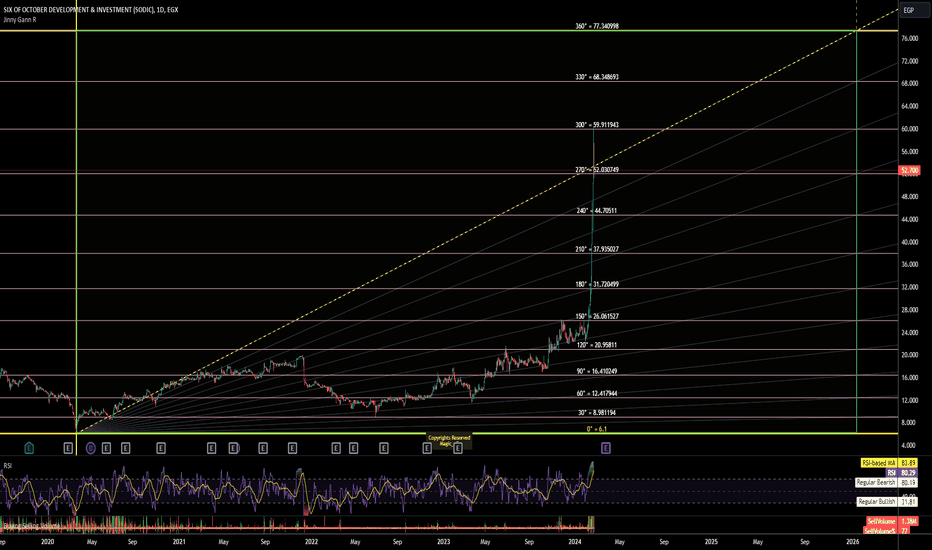Select the 210° = 37.935027 Gann label

(x=597, y=249)
